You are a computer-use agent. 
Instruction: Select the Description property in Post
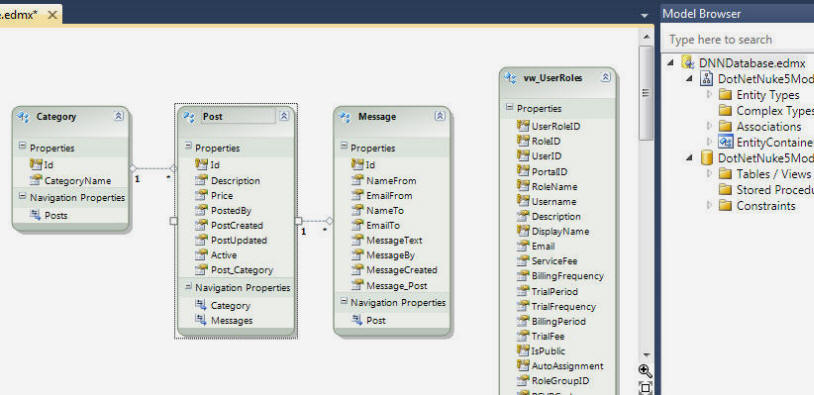coord(235,181)
